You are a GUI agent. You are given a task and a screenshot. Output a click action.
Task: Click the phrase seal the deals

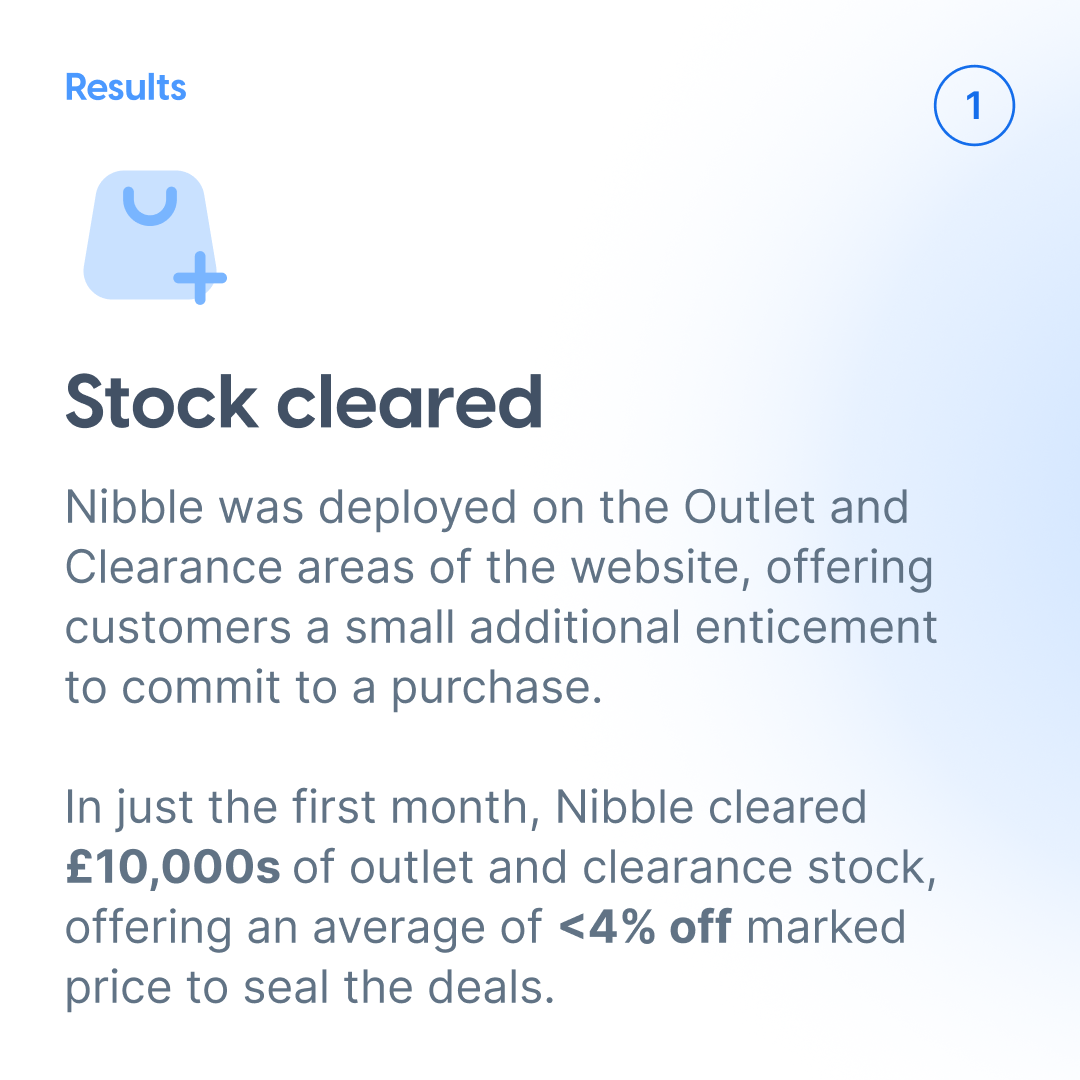click(399, 988)
